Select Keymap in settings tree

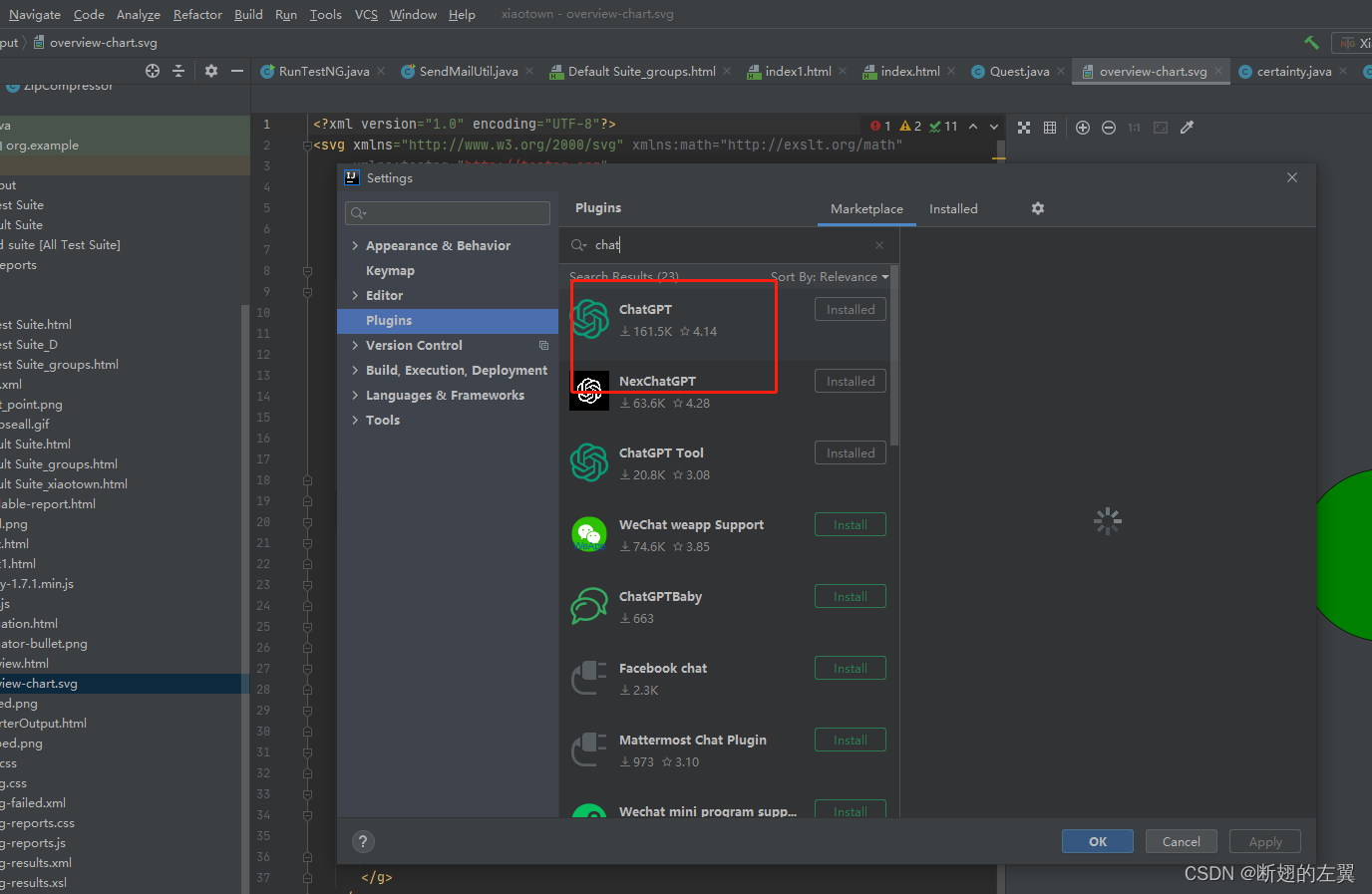pos(390,270)
